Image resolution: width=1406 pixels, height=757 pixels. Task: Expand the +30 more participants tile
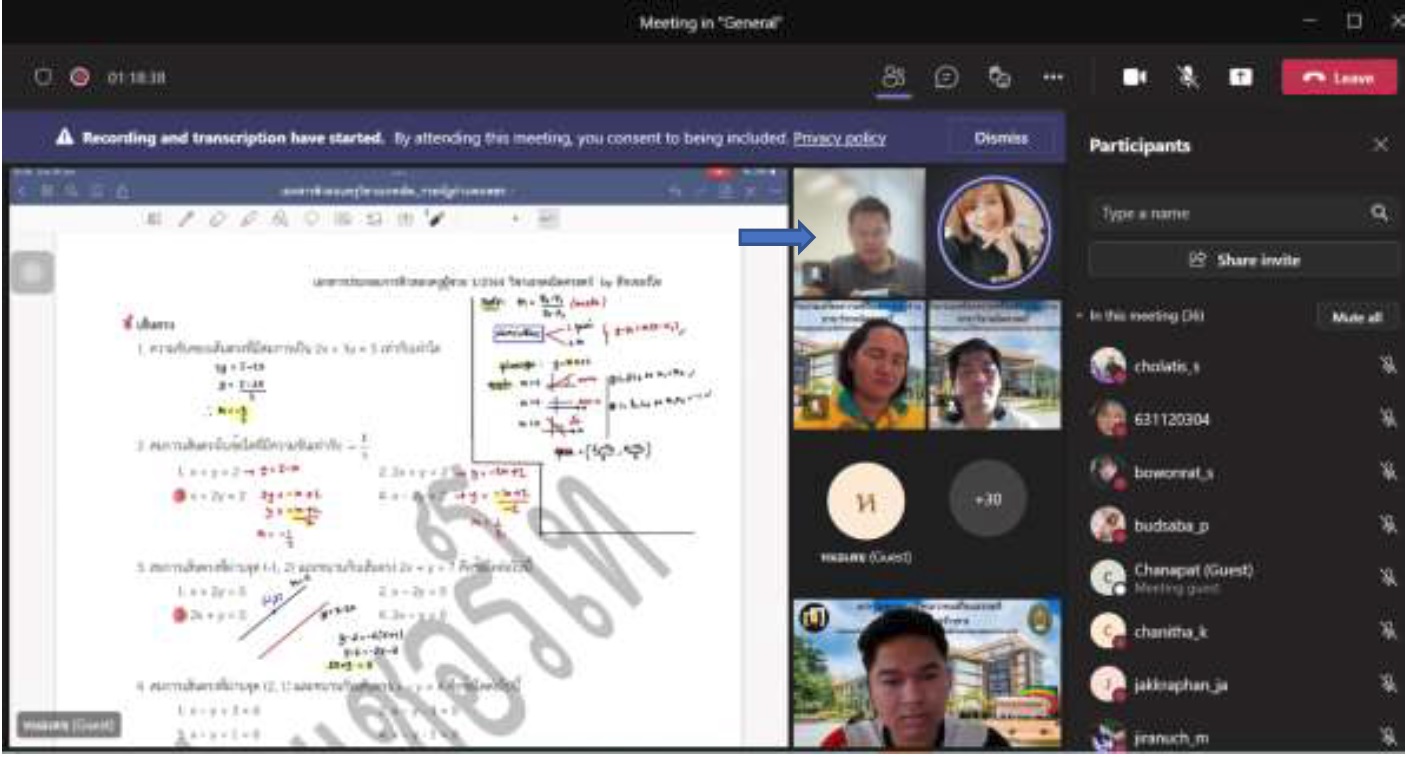[x=987, y=499]
